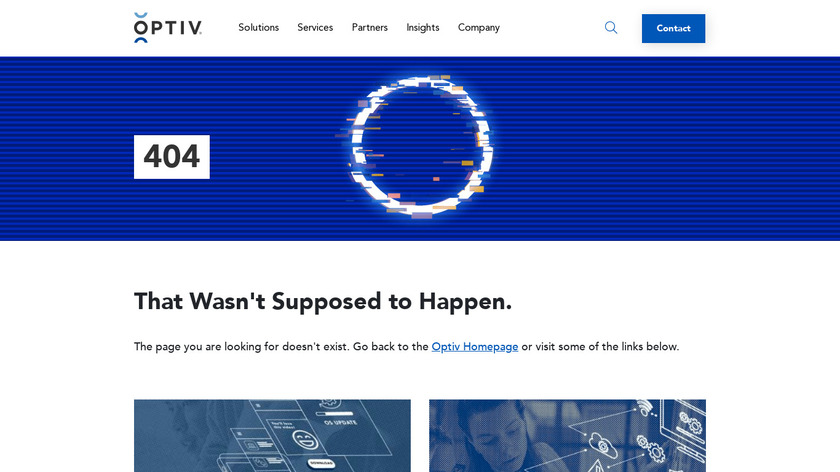Expand the Partners navigation item
This screenshot has height=472, width=840.
370,27
